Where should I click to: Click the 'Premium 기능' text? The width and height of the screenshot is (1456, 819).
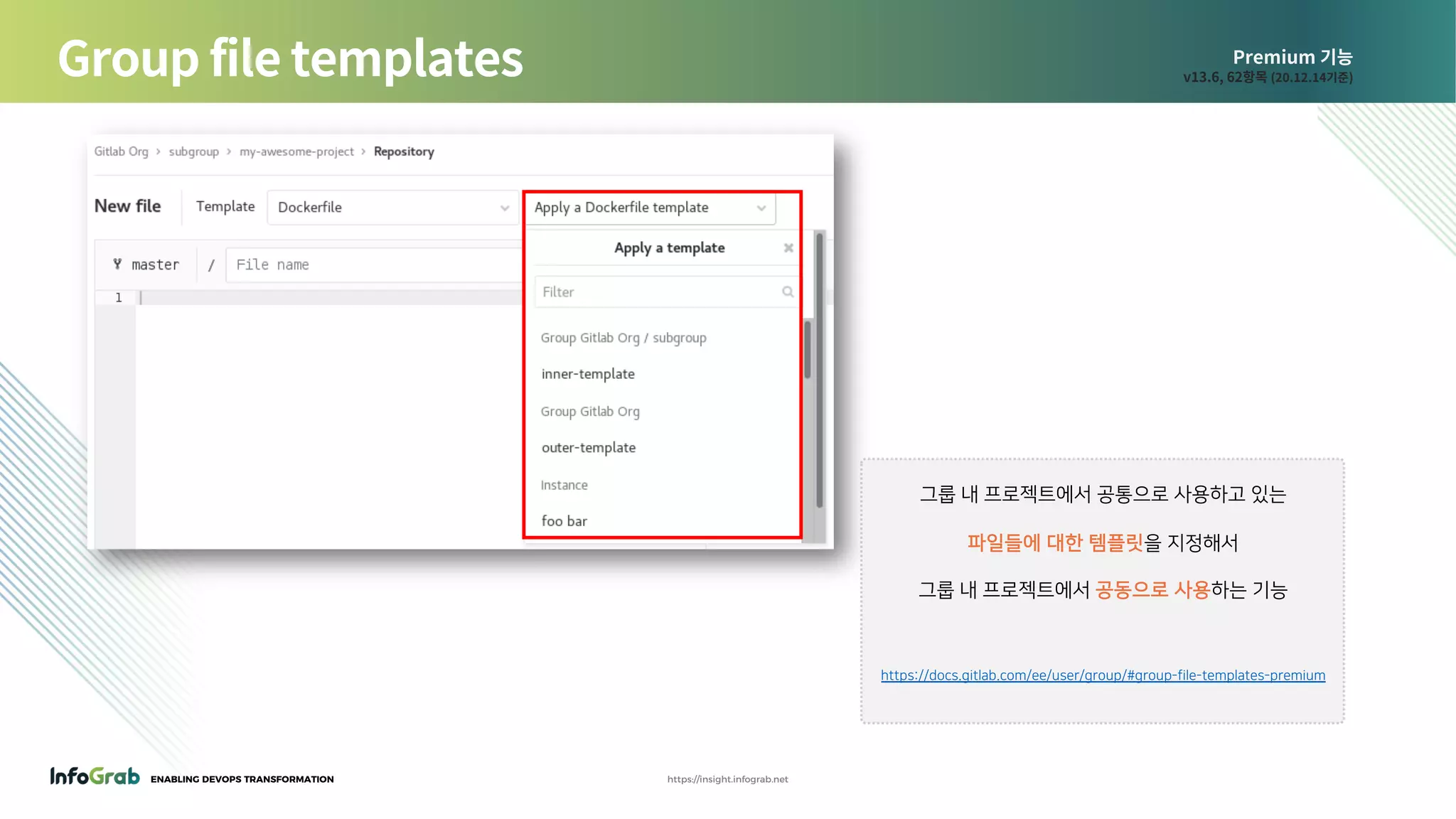pos(1292,56)
